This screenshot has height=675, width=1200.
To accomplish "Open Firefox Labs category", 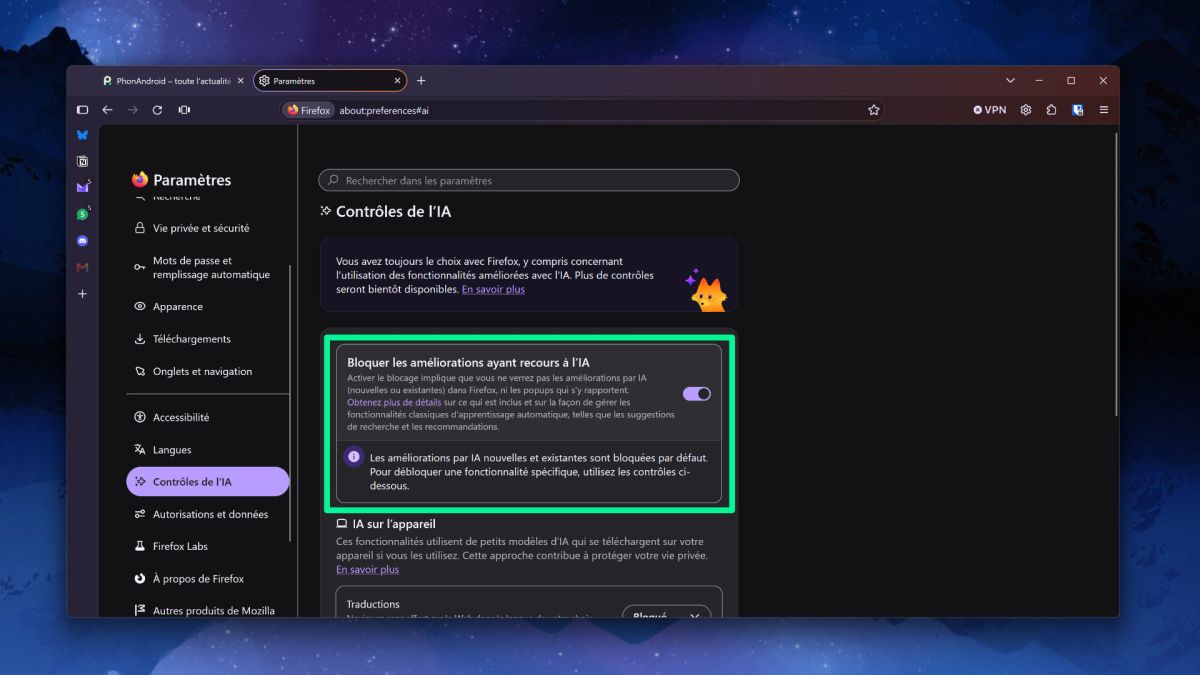I will point(180,546).
